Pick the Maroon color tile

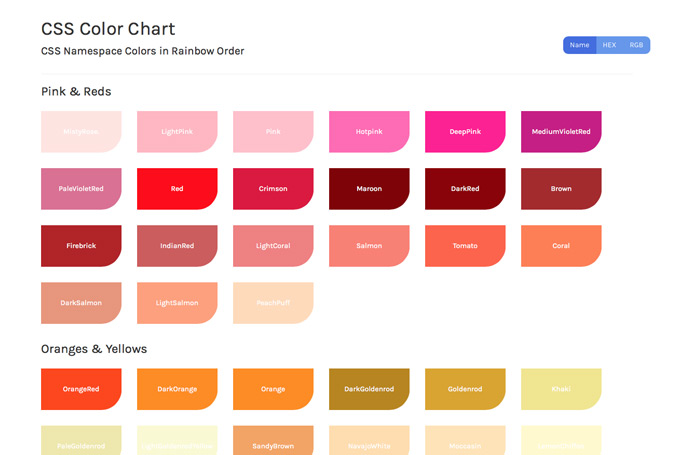[369, 189]
